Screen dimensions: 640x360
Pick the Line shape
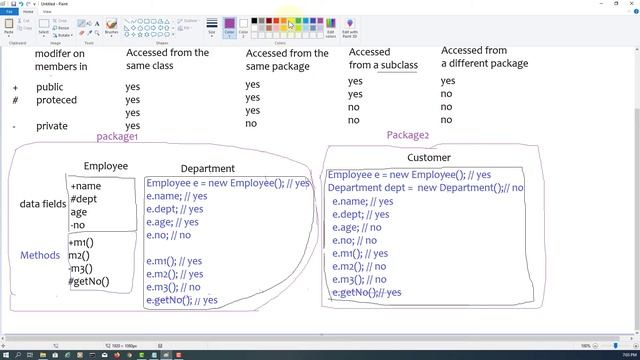coord(127,21)
